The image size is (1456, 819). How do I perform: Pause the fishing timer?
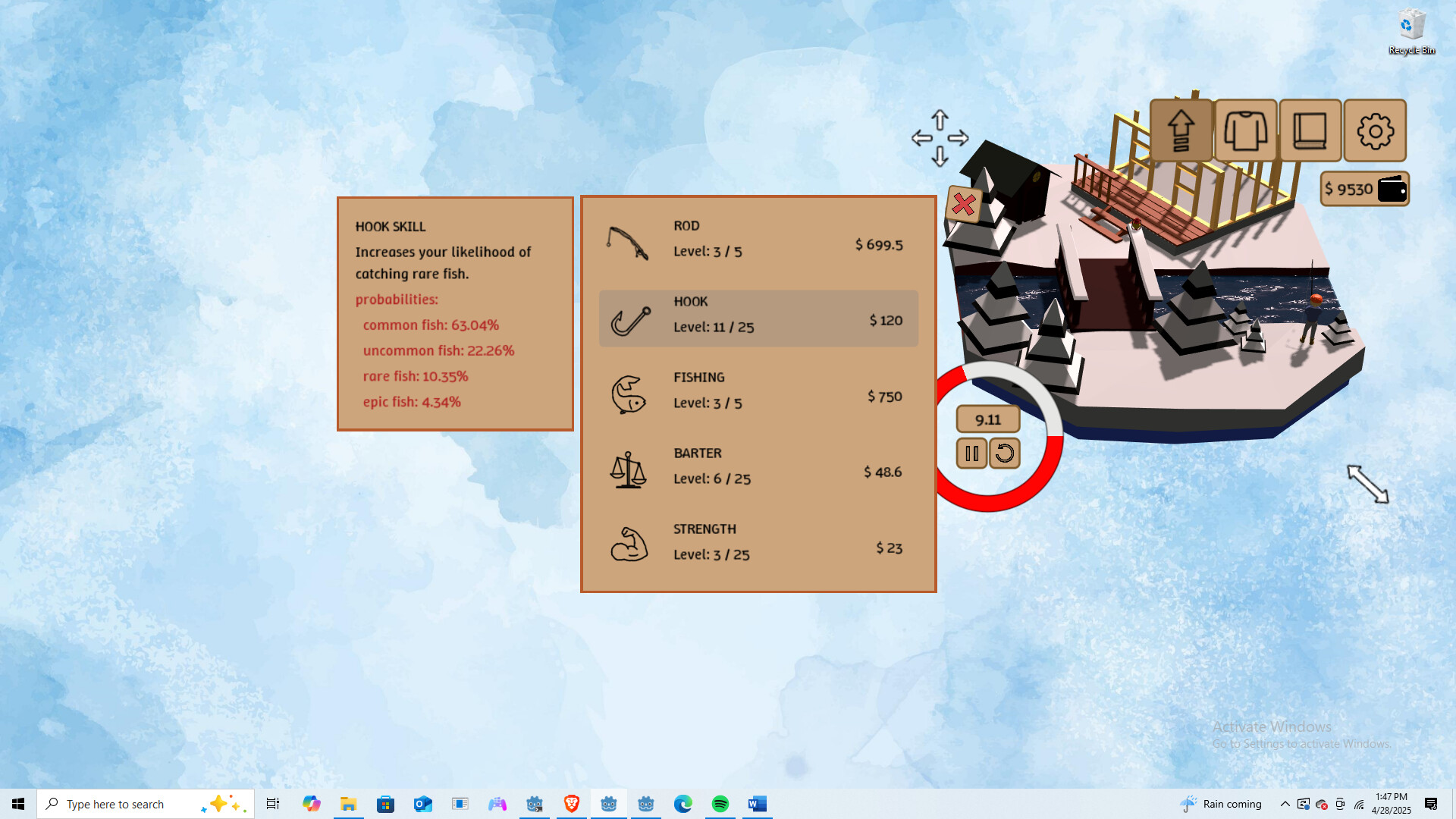pyautogui.click(x=971, y=453)
